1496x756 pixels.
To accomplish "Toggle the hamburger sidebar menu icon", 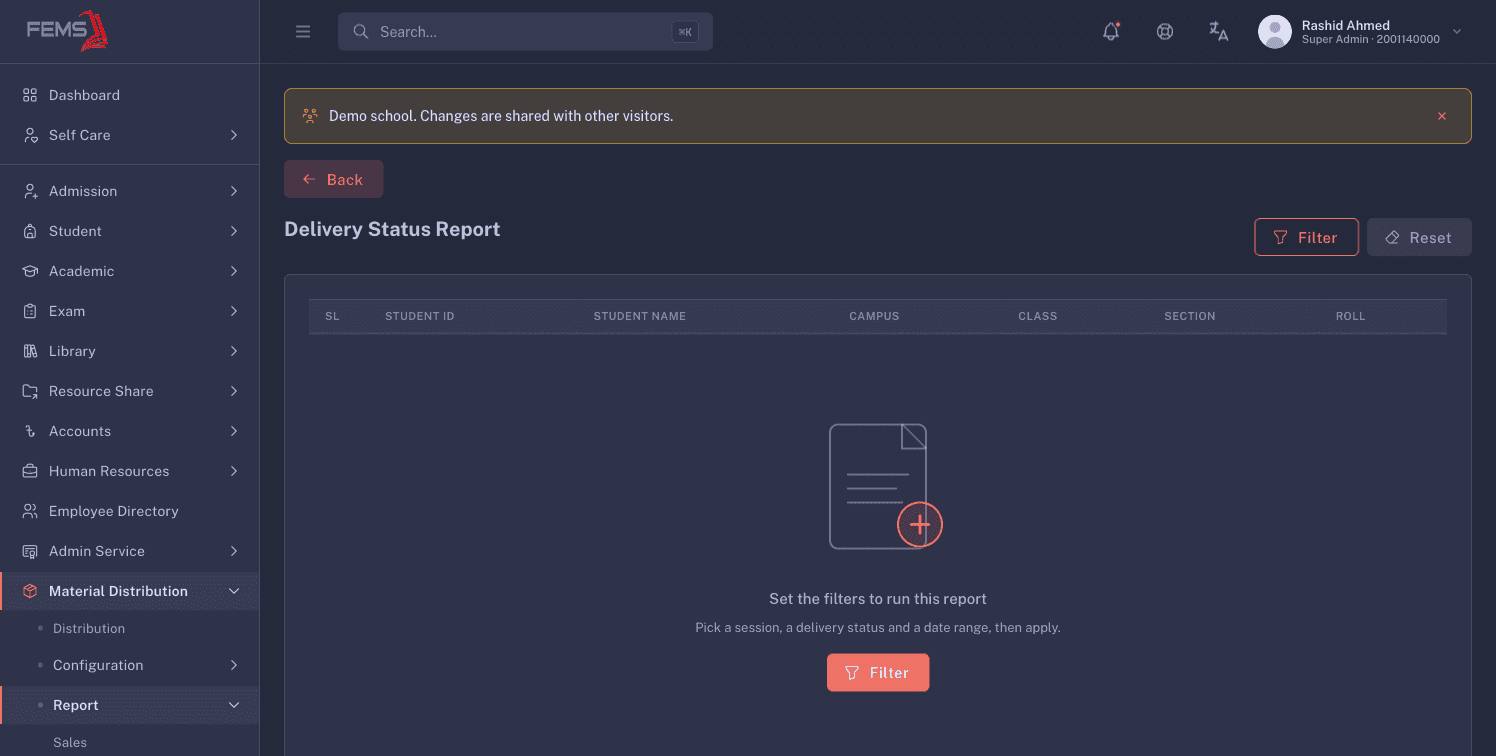I will click(x=303, y=32).
